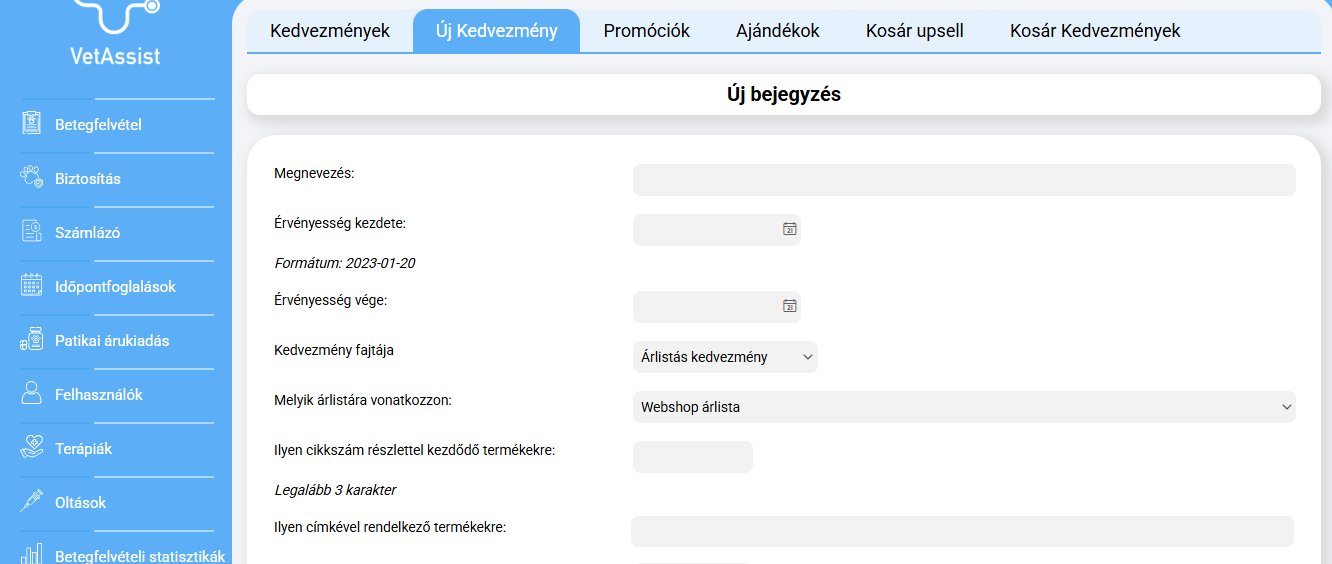Focus the cikkszám részlet input field
The height and width of the screenshot is (564, 1332).
[693, 457]
